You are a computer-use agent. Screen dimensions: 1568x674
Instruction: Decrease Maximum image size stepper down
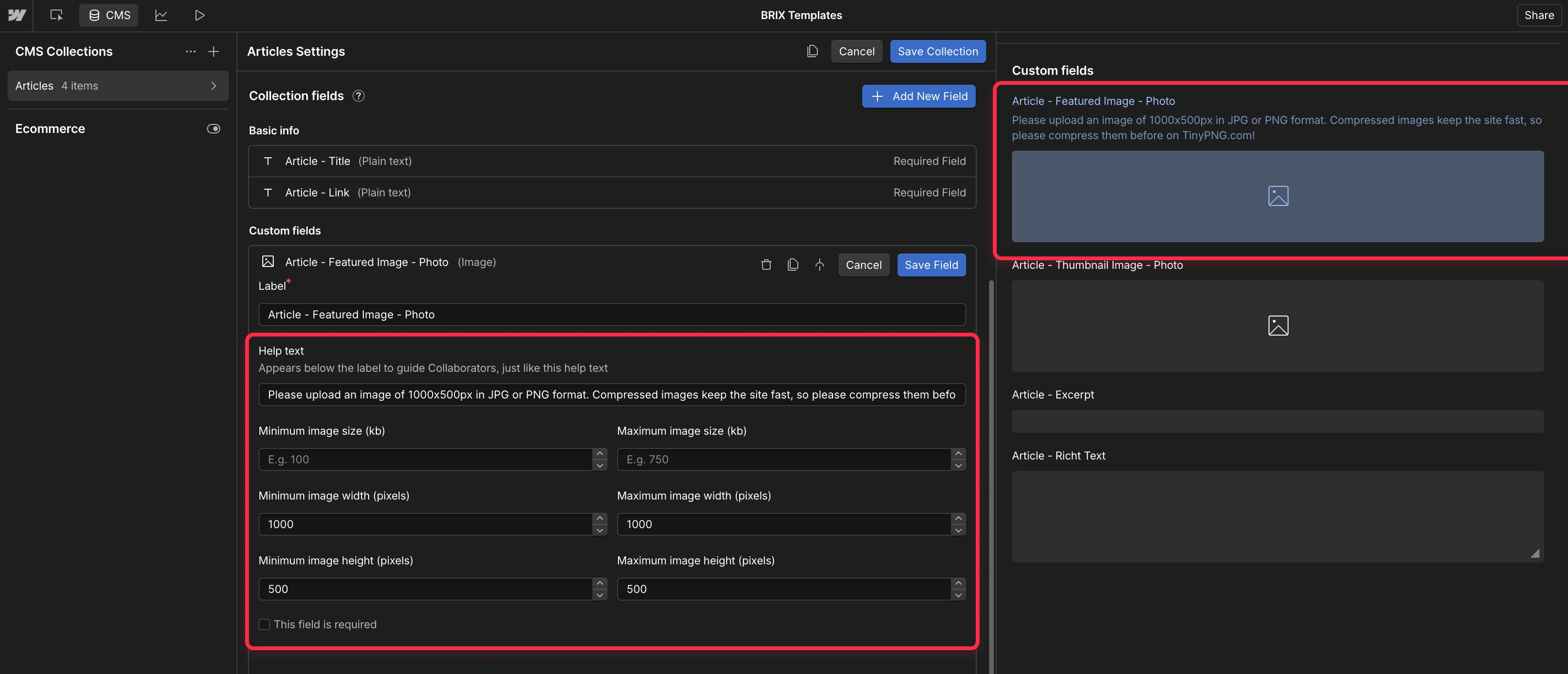958,465
